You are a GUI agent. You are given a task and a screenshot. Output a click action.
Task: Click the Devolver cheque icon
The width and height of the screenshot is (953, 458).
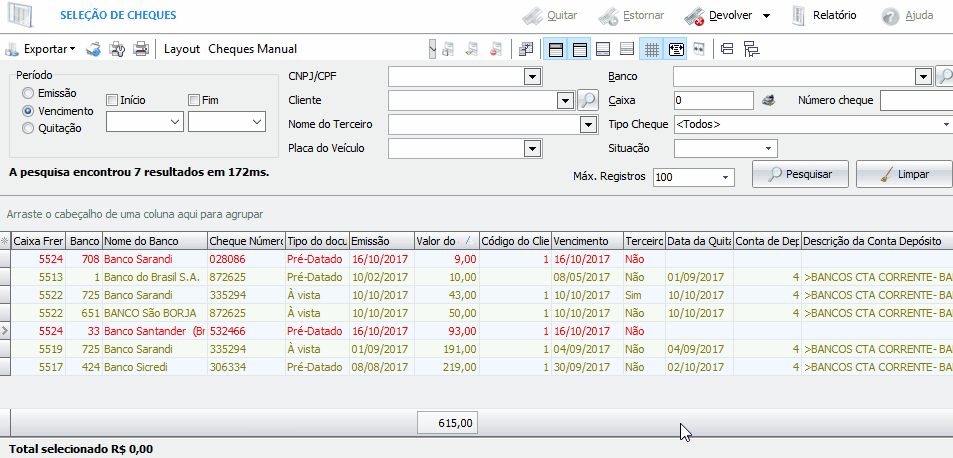[x=694, y=16]
